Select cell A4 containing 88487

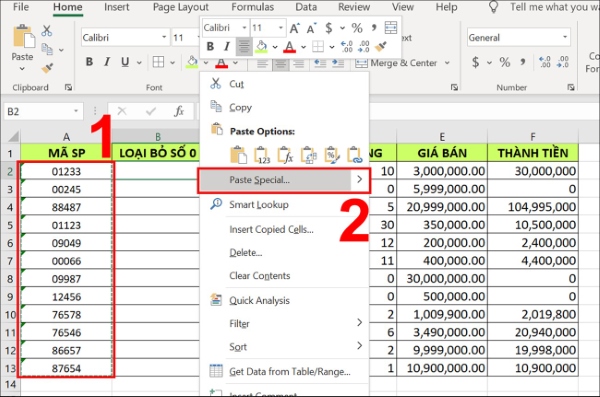[67, 207]
